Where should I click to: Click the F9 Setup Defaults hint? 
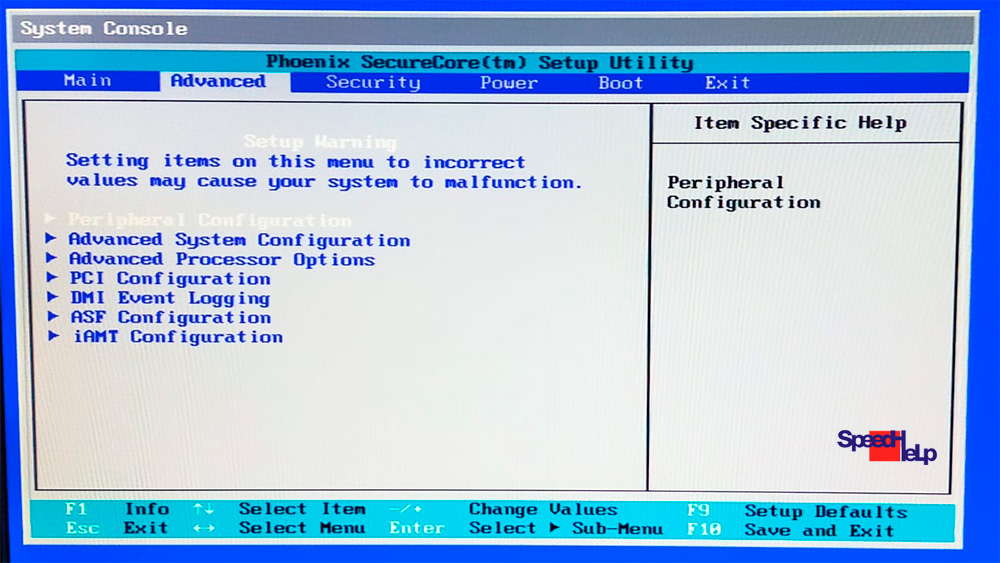click(x=797, y=510)
